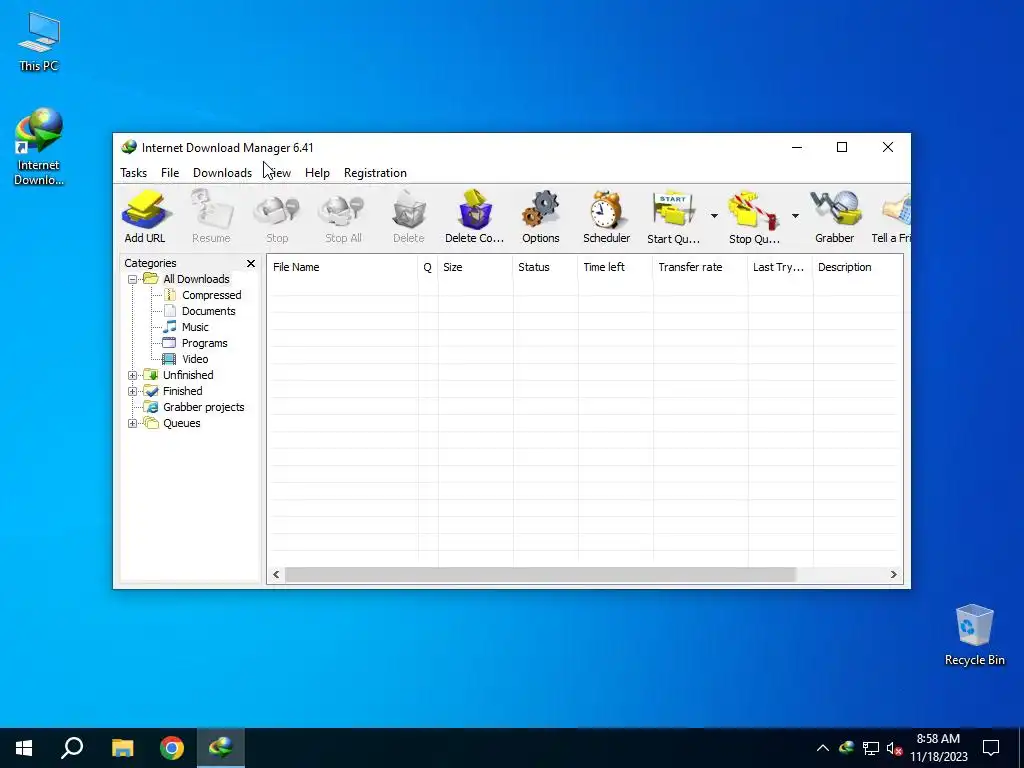The width and height of the screenshot is (1024, 768).
Task: Select the Finished category label
Action: click(x=183, y=391)
